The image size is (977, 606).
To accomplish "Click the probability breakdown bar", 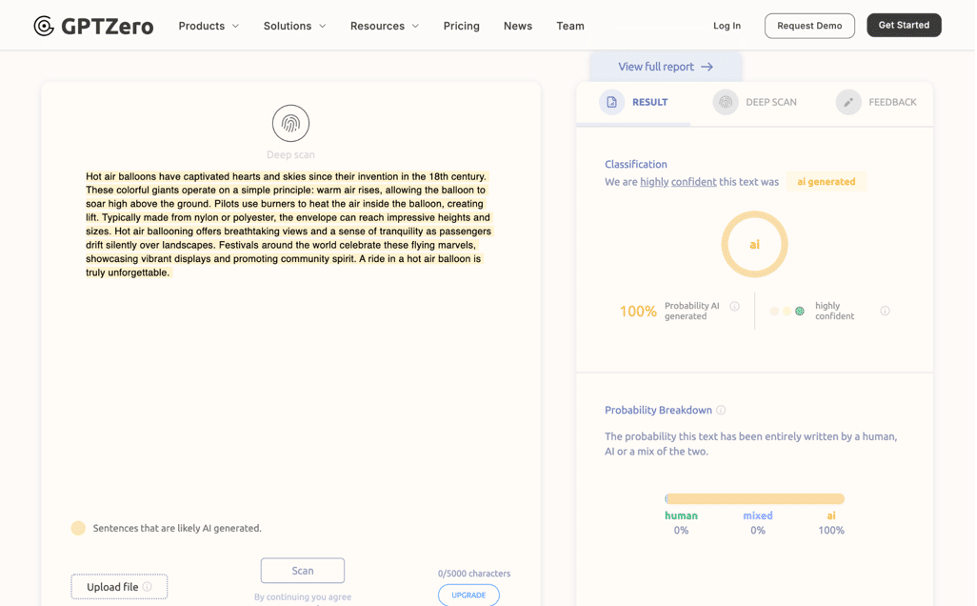I will tap(754, 498).
